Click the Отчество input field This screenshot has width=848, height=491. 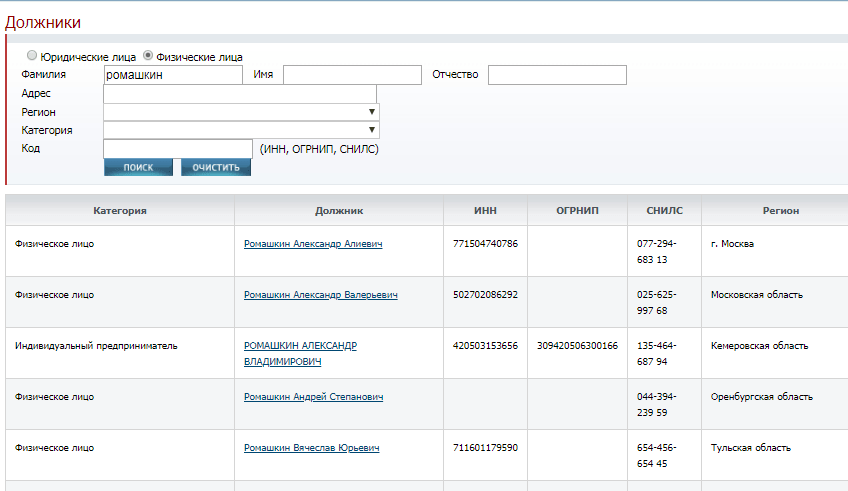557,75
